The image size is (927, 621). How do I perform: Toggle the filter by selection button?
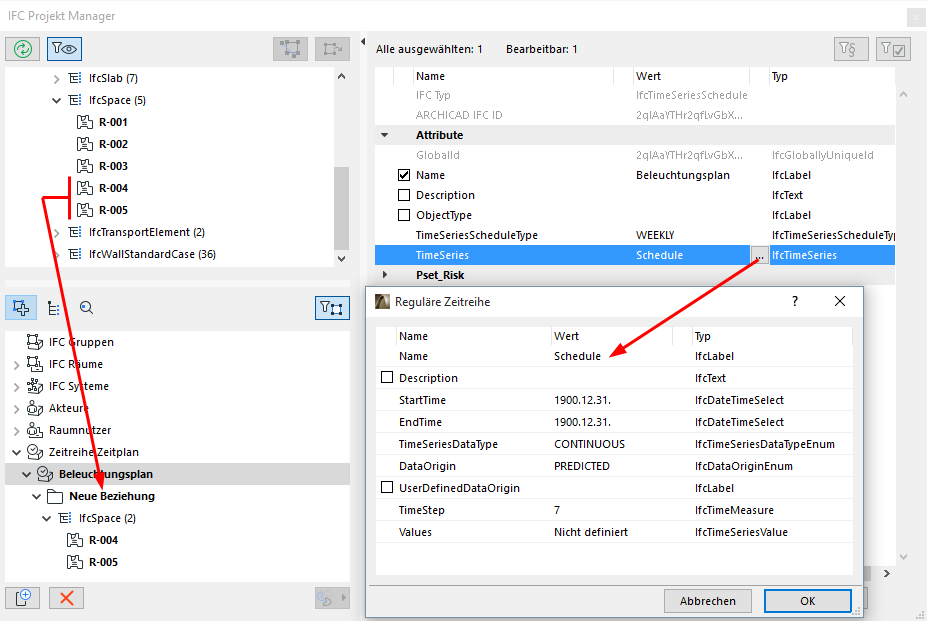pyautogui.click(x=332, y=308)
